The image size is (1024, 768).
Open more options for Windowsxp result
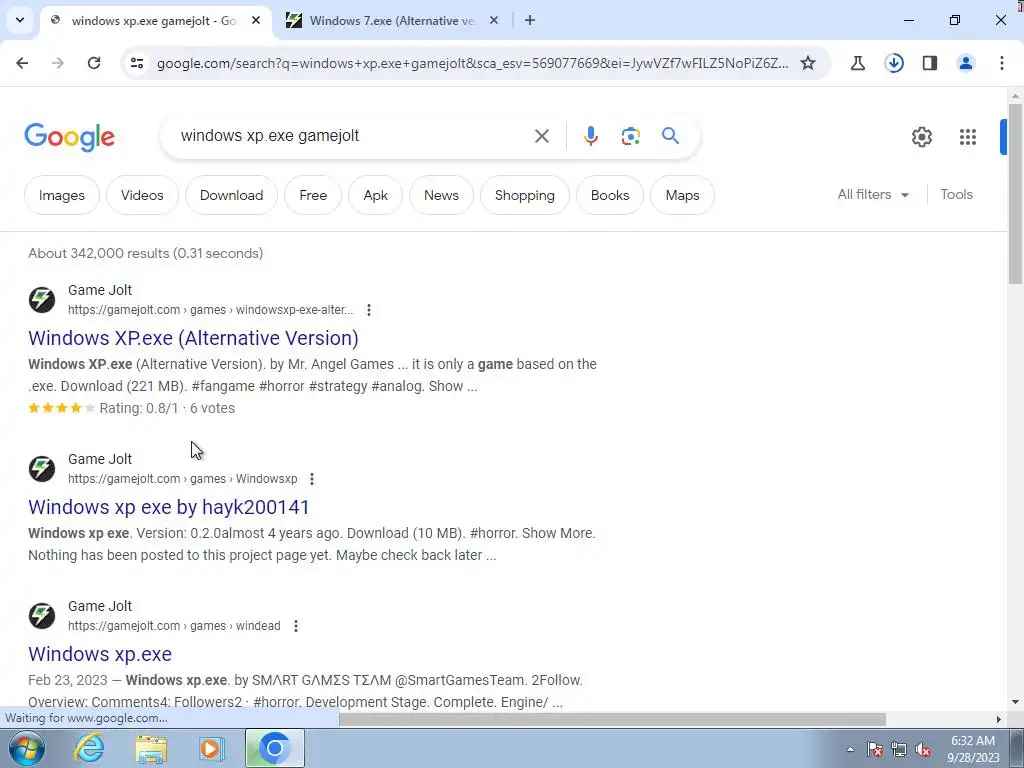pos(312,479)
